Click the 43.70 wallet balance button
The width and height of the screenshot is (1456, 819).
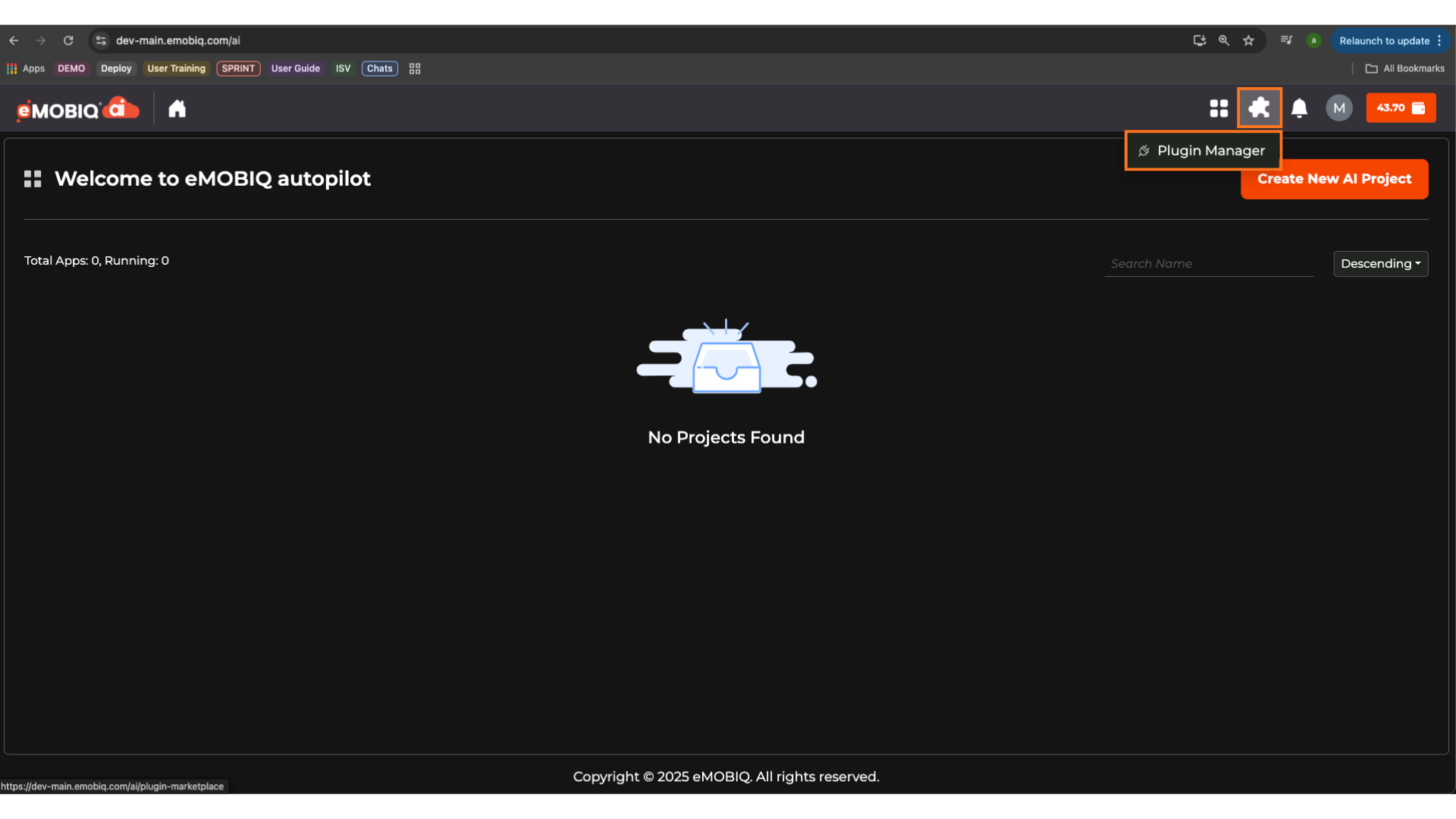coord(1400,108)
